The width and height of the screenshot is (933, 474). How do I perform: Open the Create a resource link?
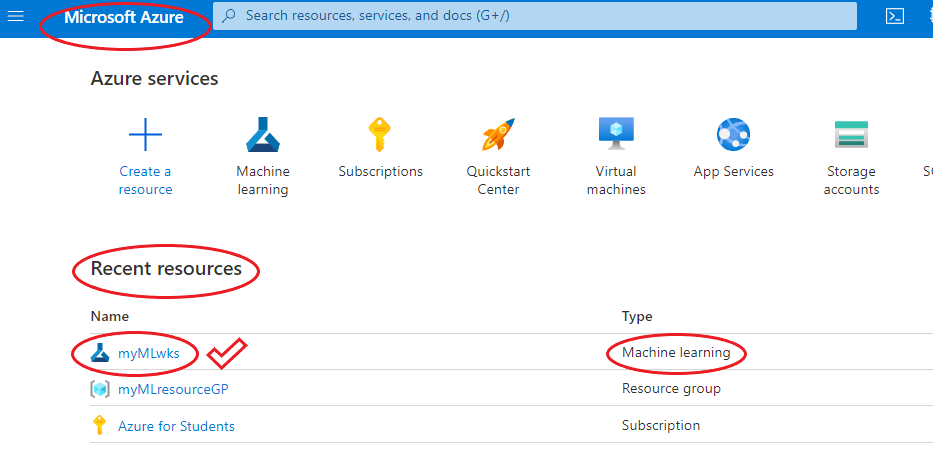(145, 180)
